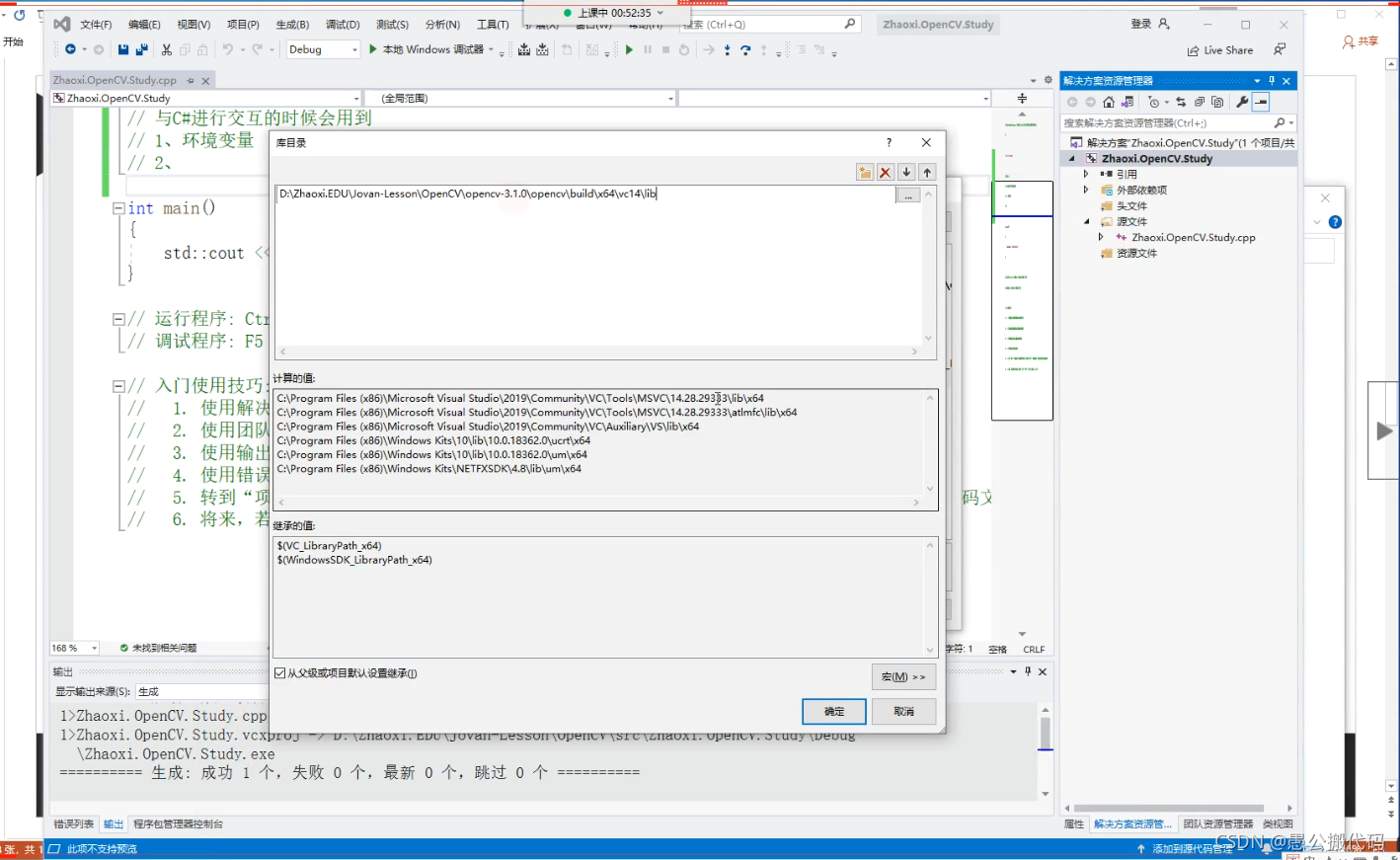The image size is (1400, 860).
Task: Click Save icon in Visual Studio toolbar
Action: tap(123, 49)
